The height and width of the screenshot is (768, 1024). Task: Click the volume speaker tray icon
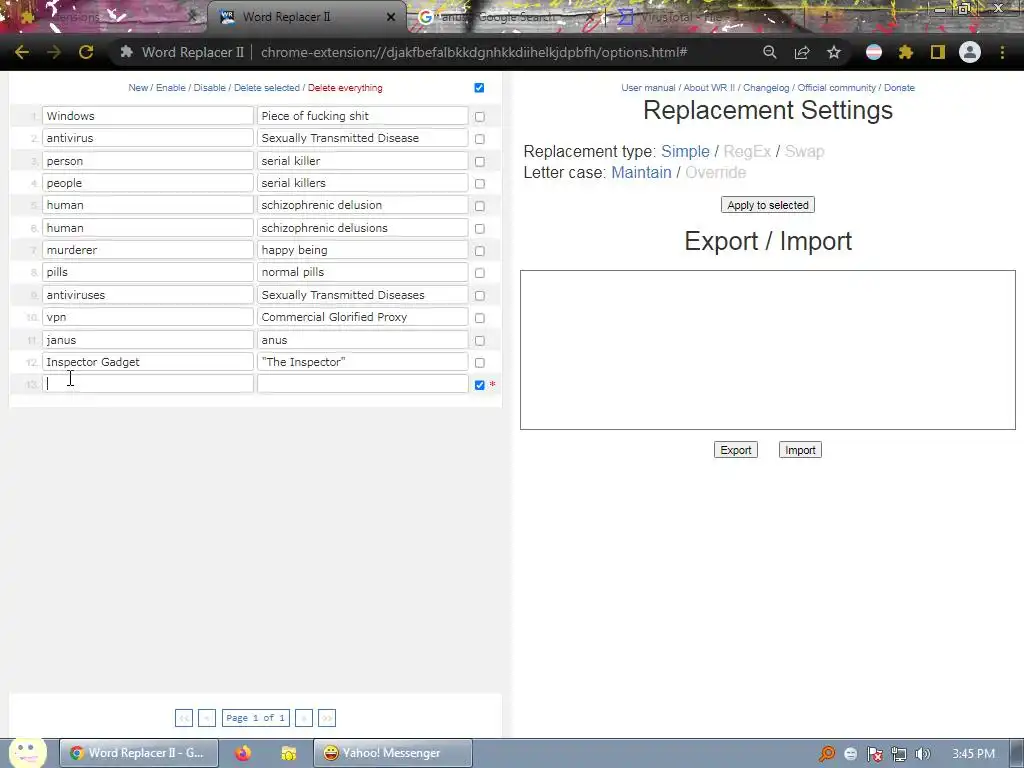pyautogui.click(x=923, y=754)
